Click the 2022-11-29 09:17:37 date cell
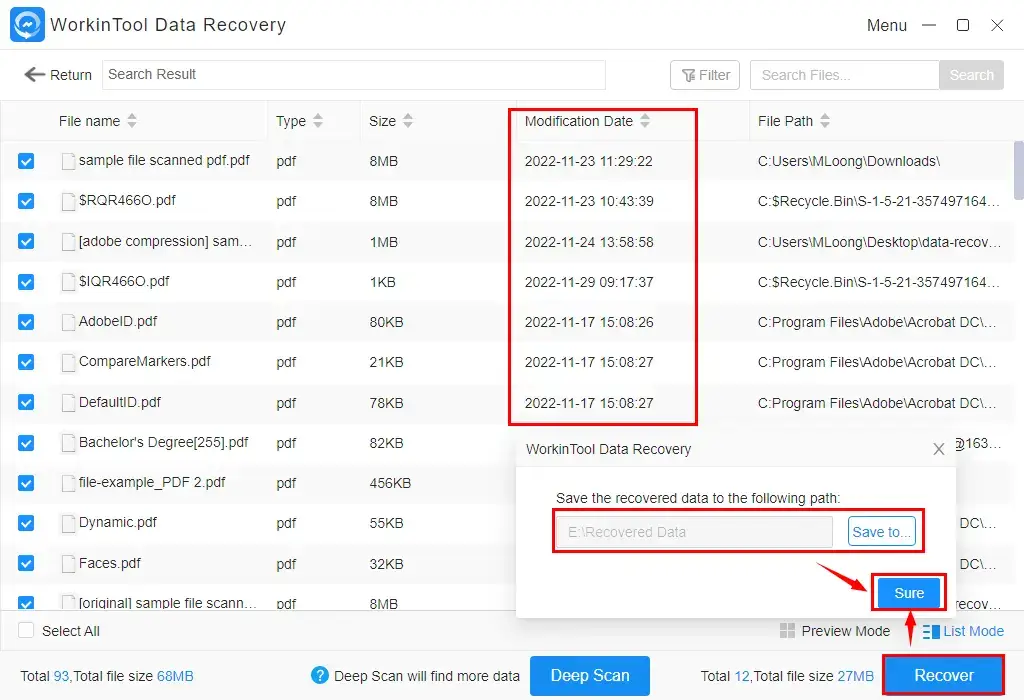The height and width of the screenshot is (700, 1024). click(588, 282)
